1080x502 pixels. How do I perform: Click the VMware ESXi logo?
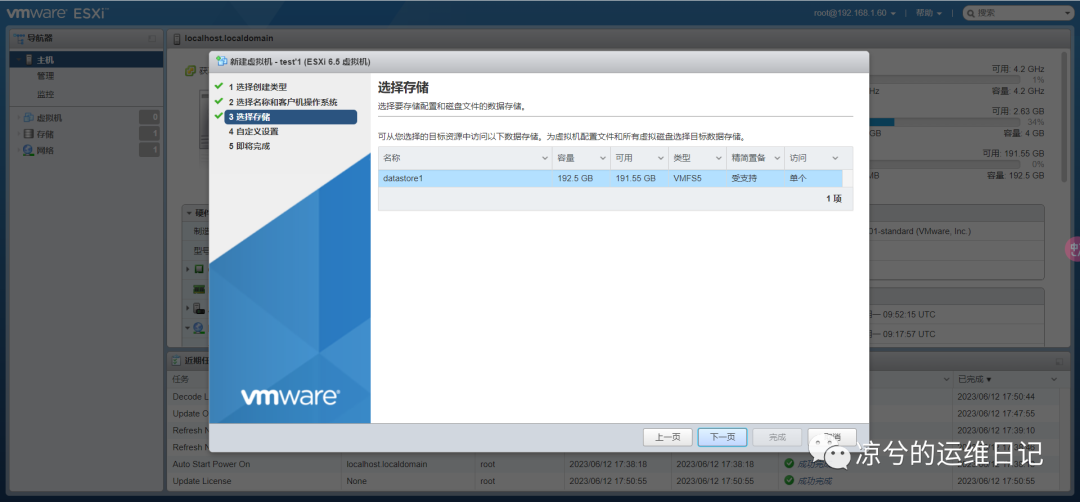pyautogui.click(x=57, y=12)
